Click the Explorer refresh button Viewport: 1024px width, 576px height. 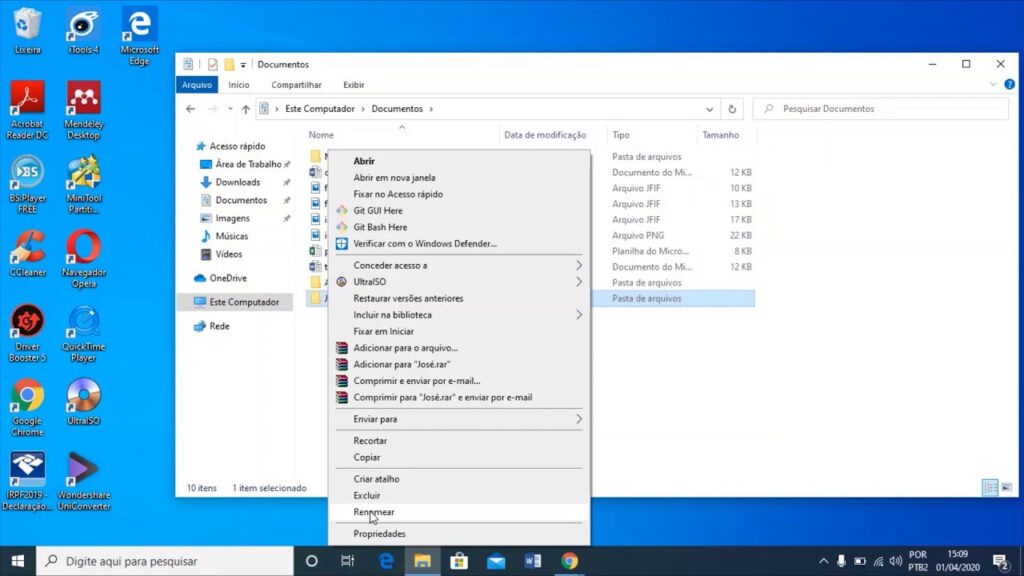732,109
